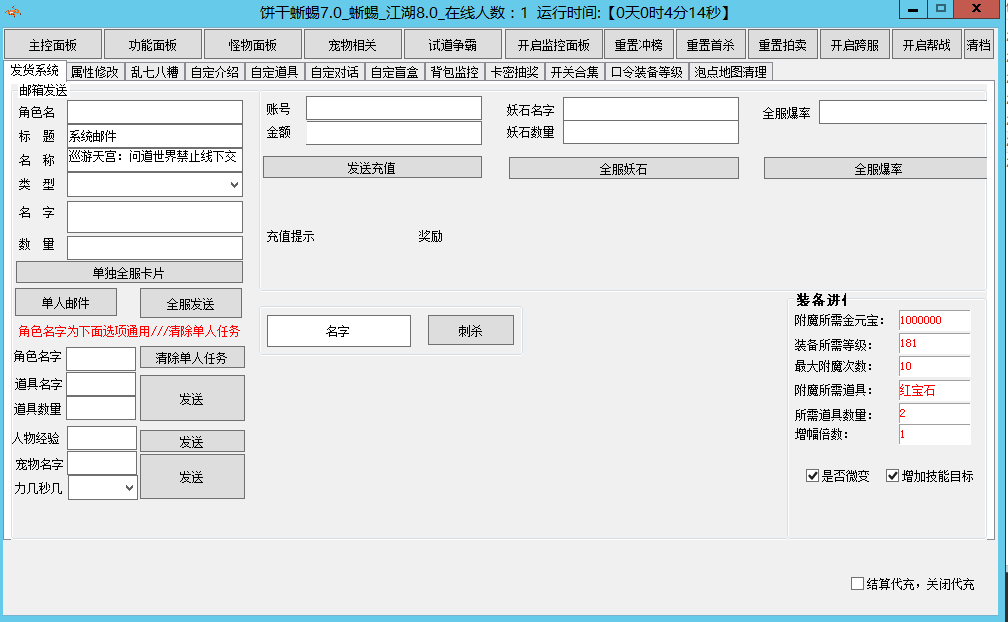Image resolution: width=1008 pixels, height=622 pixels.
Task: Select the 卡密抽奖 tab
Action: (x=514, y=72)
